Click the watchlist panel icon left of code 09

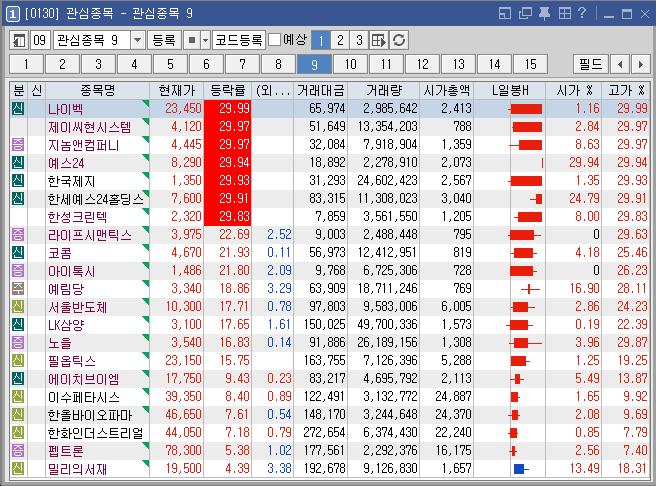click(x=19, y=40)
